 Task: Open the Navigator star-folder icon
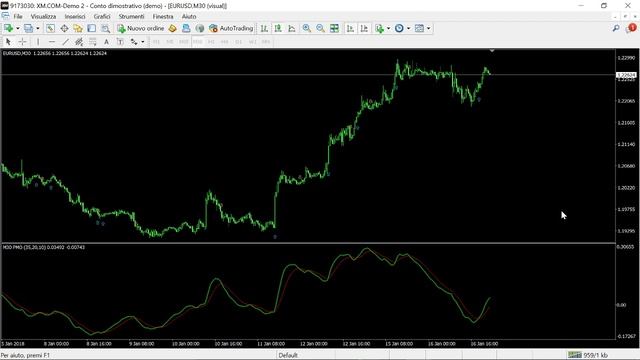point(78,28)
